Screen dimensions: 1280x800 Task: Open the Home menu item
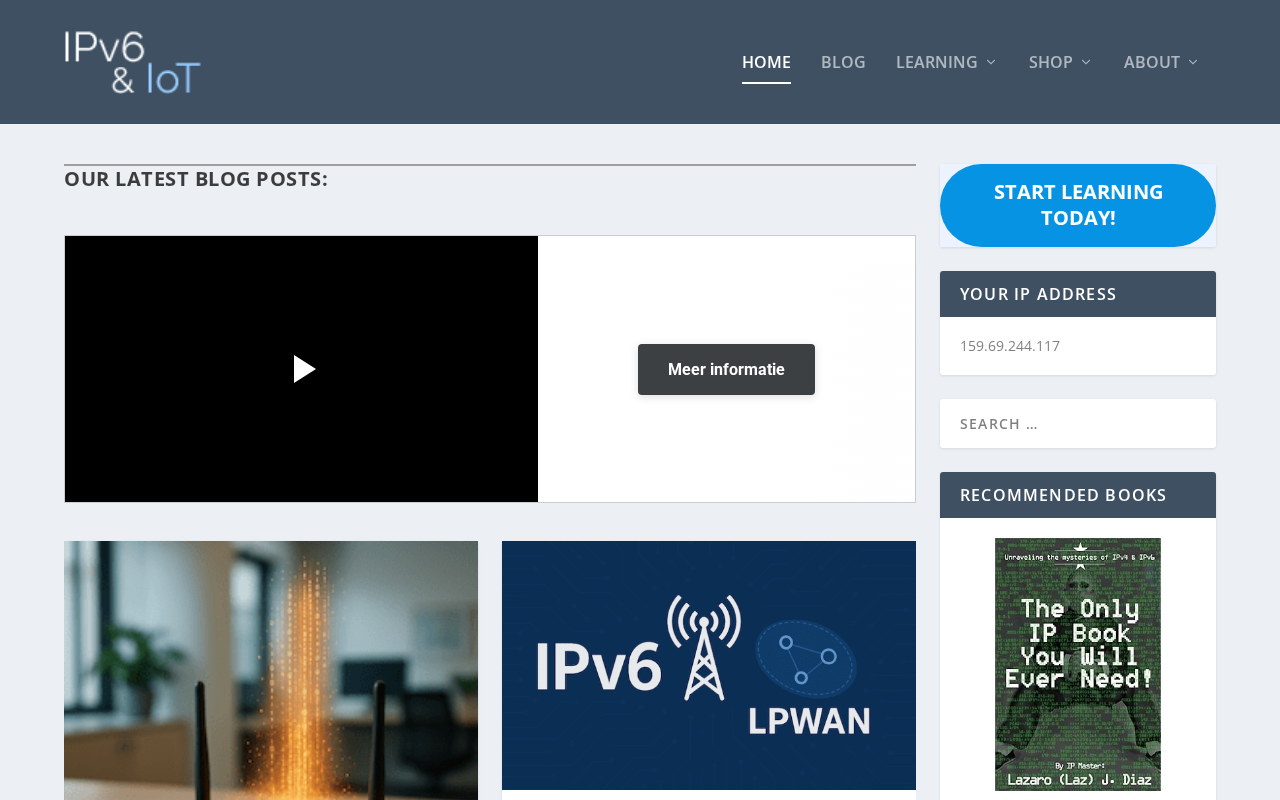[766, 62]
